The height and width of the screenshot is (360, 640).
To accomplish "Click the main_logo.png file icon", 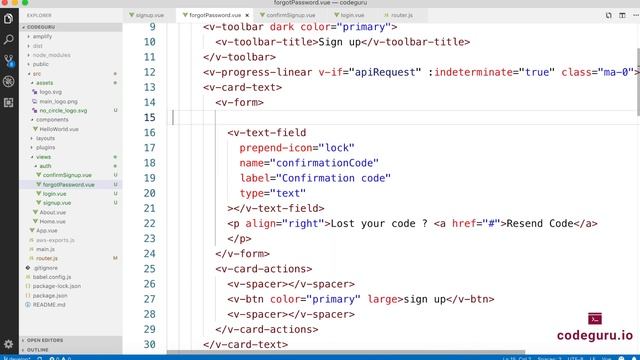I will tap(35, 101).
